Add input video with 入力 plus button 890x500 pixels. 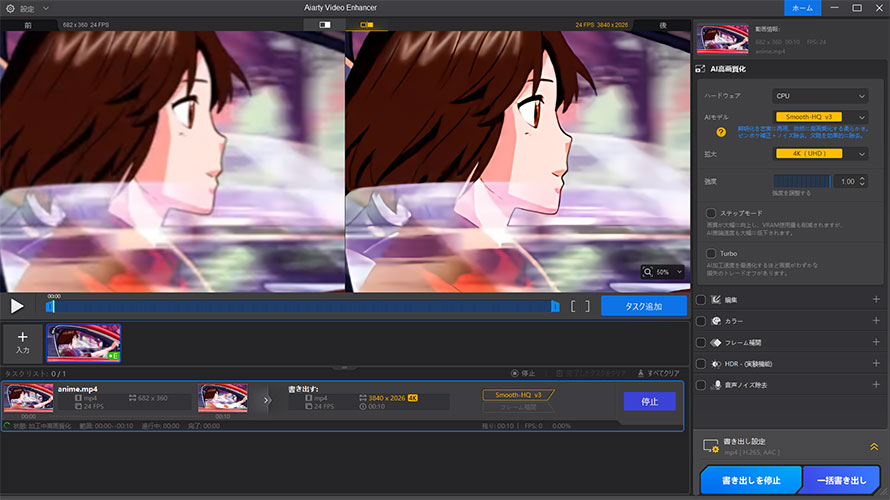(23, 343)
